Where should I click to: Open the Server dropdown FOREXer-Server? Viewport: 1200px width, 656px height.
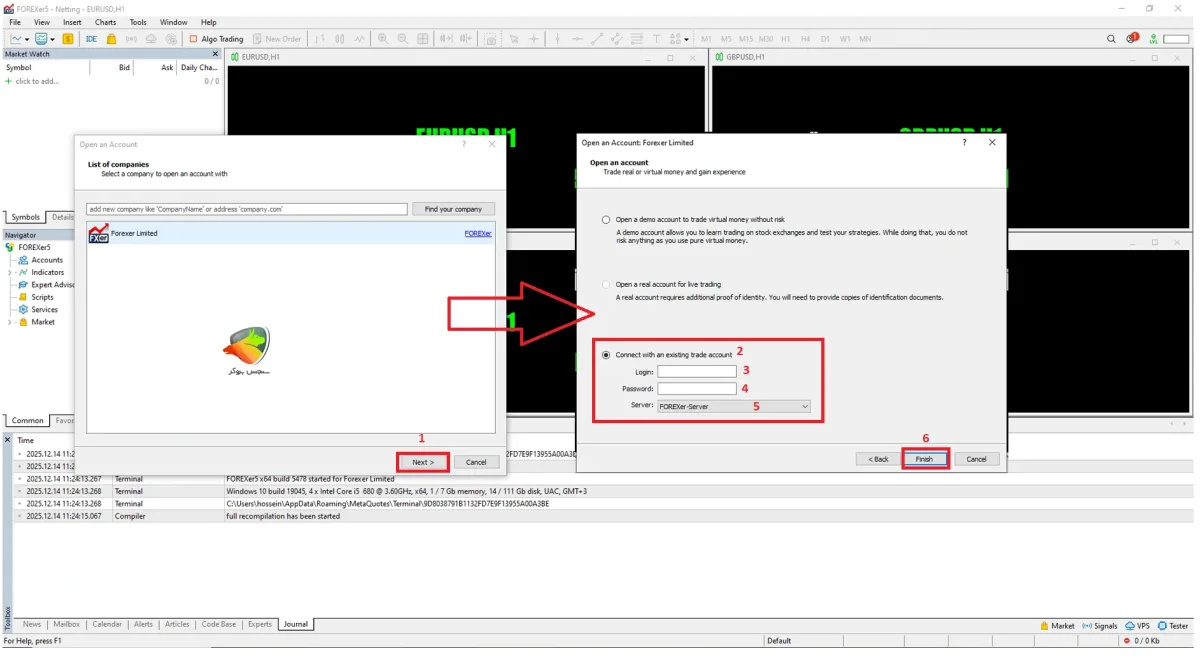click(733, 406)
